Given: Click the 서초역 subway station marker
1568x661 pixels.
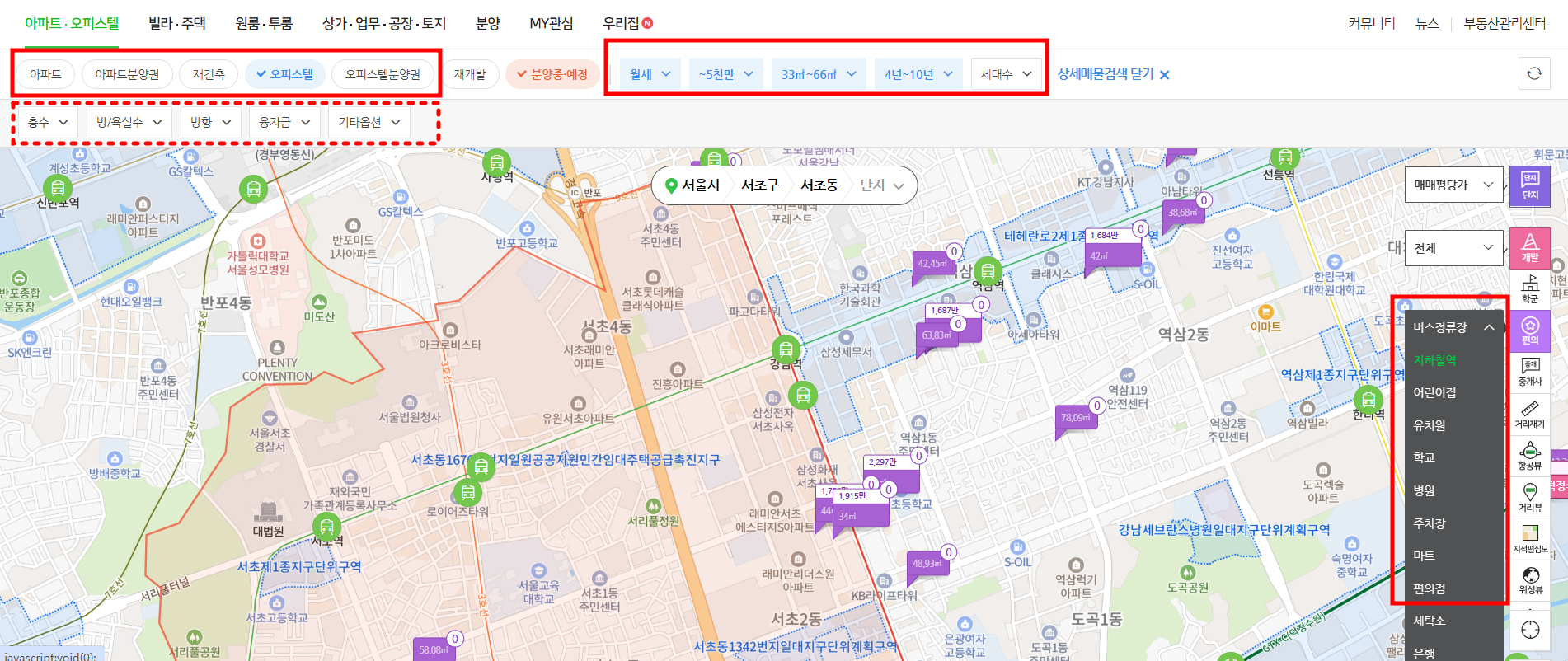Looking at the screenshot, I should pyautogui.click(x=327, y=526).
